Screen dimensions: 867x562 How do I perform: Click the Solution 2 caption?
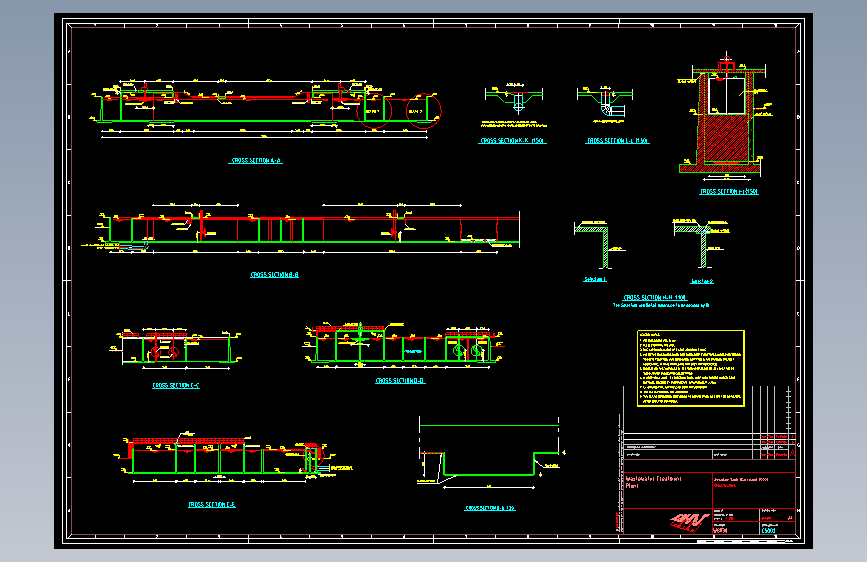(x=702, y=282)
